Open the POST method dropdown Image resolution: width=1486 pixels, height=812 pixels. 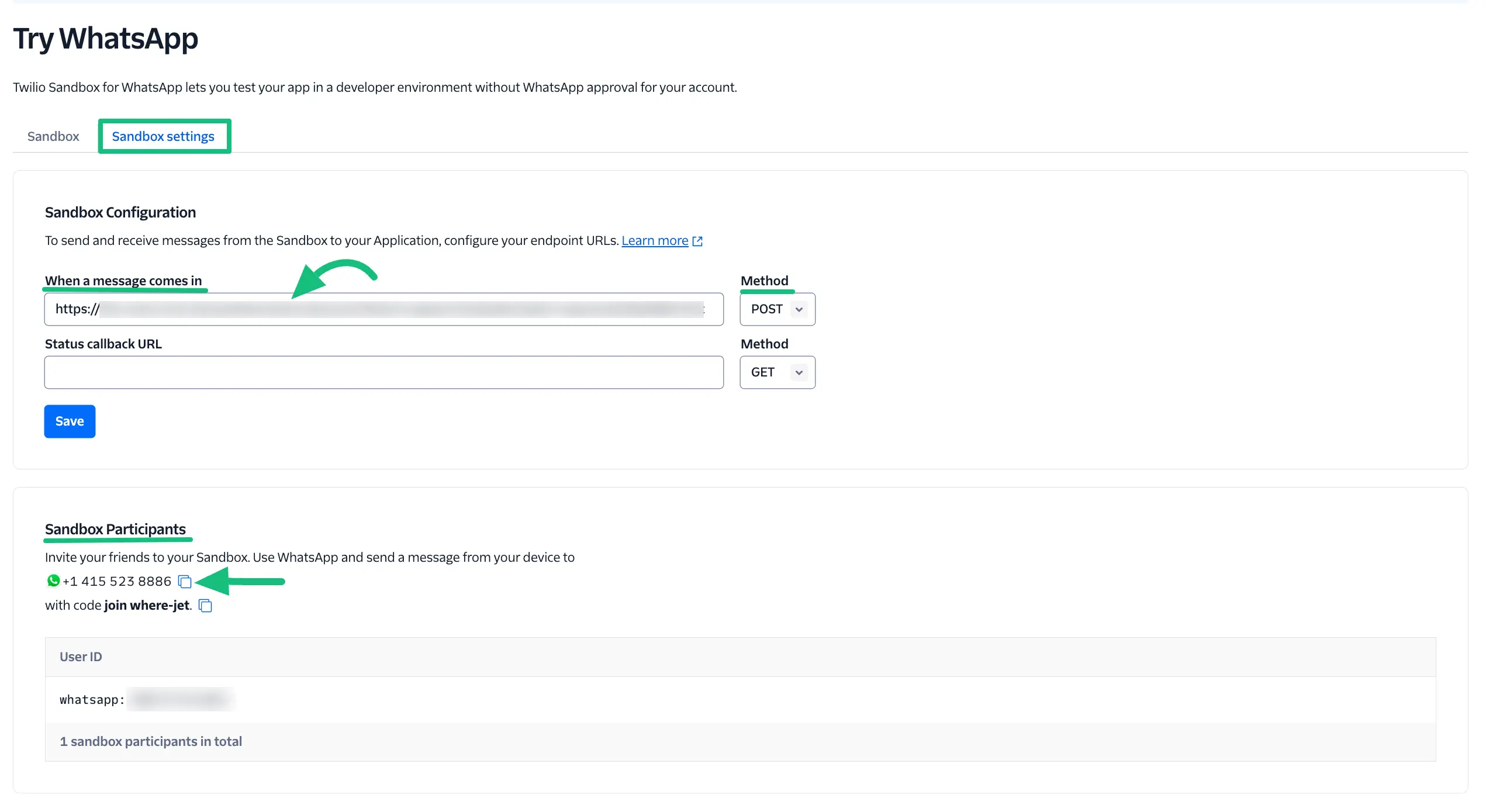777,309
